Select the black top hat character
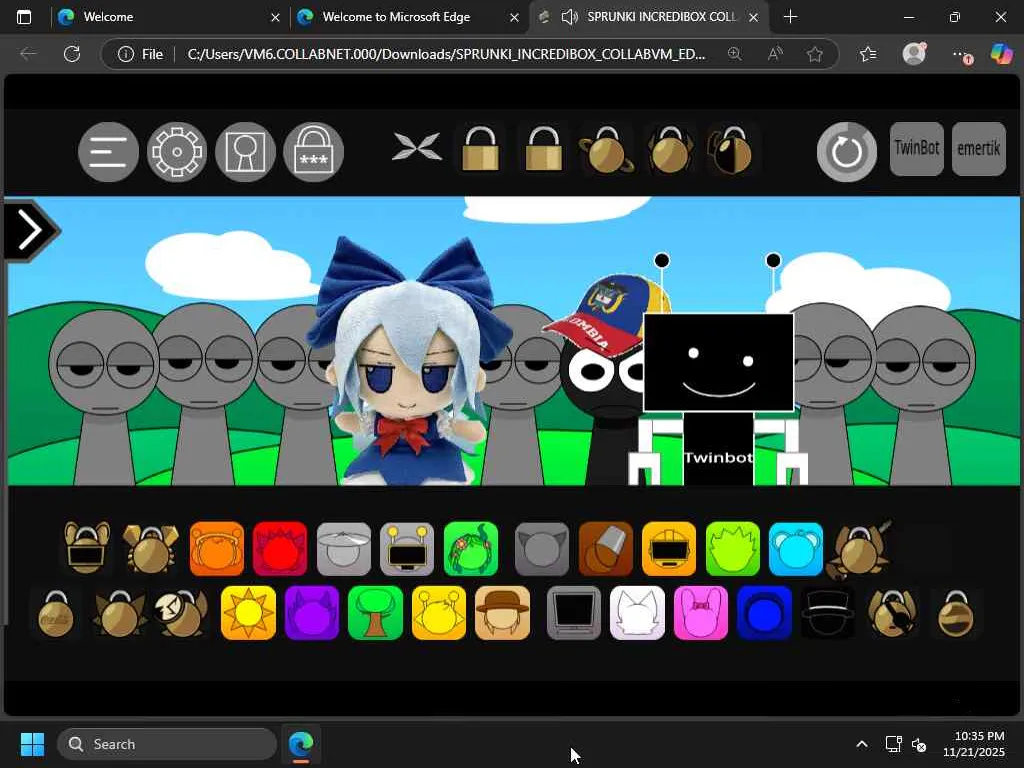Image resolution: width=1024 pixels, height=768 pixels. point(827,613)
